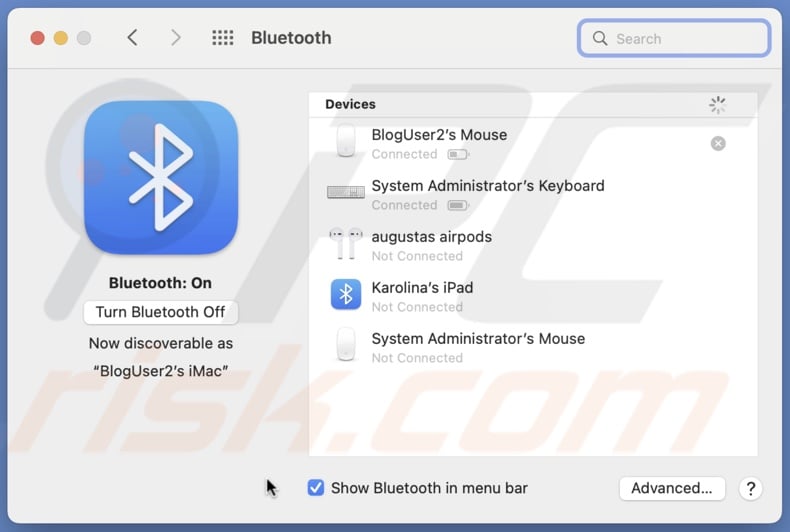Image resolution: width=790 pixels, height=532 pixels.
Task: Open the Advanced... settings
Action: tap(672, 488)
